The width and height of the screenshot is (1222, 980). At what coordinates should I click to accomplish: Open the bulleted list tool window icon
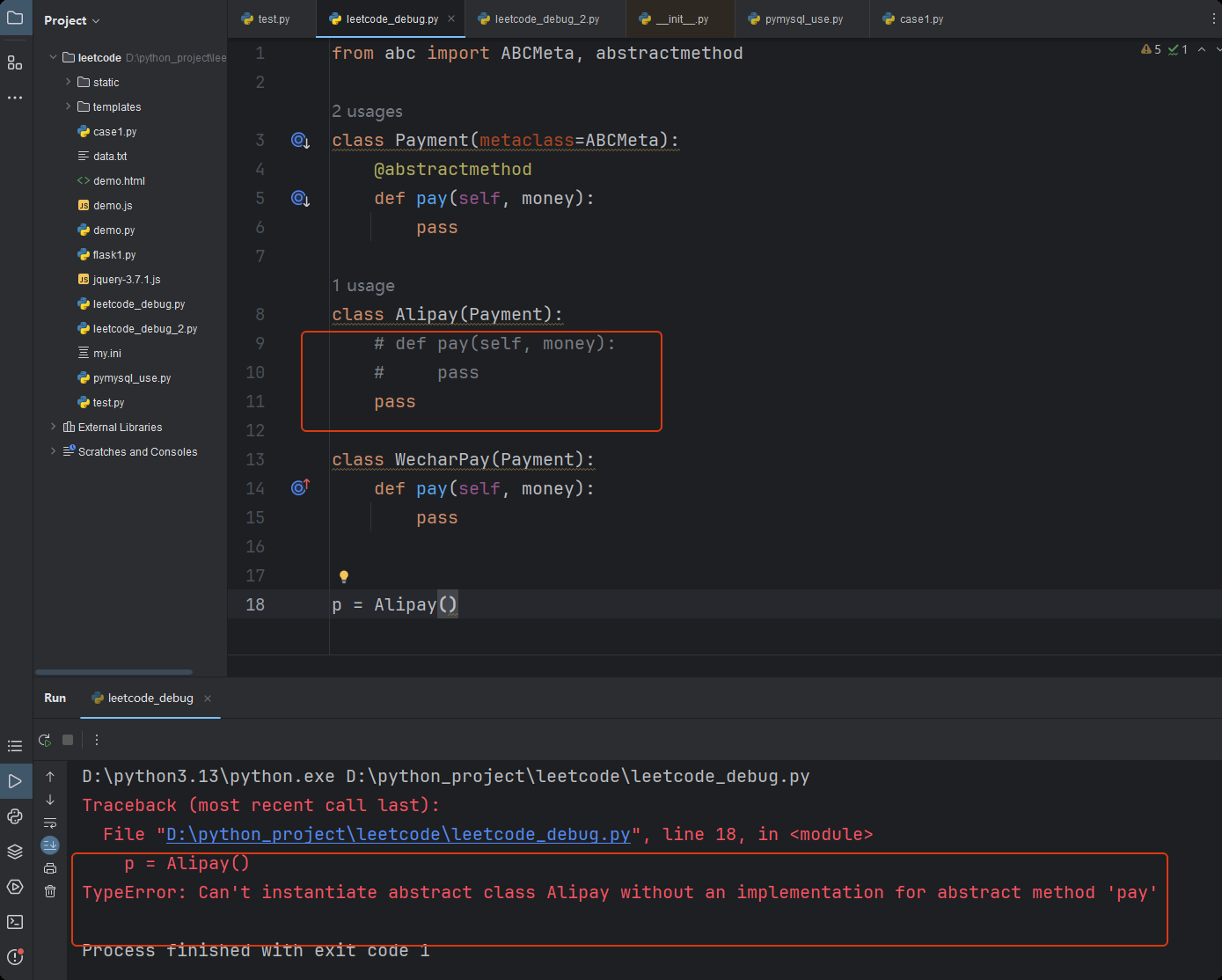pos(15,746)
